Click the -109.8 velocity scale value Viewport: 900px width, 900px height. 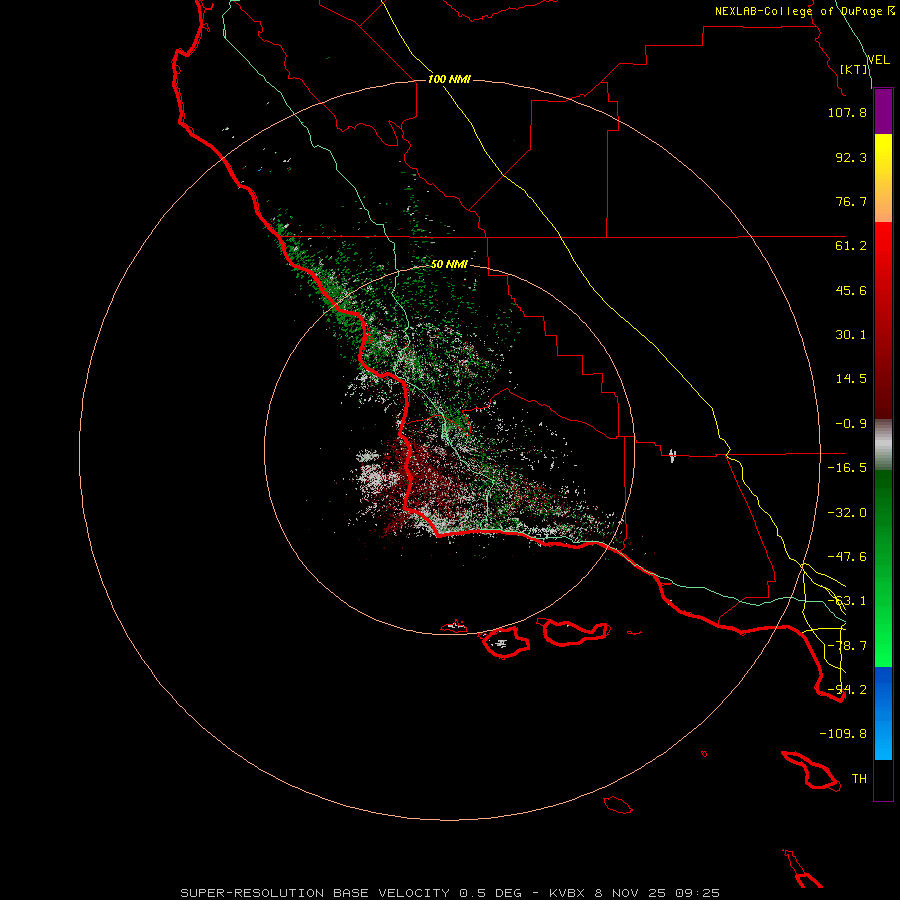click(843, 734)
